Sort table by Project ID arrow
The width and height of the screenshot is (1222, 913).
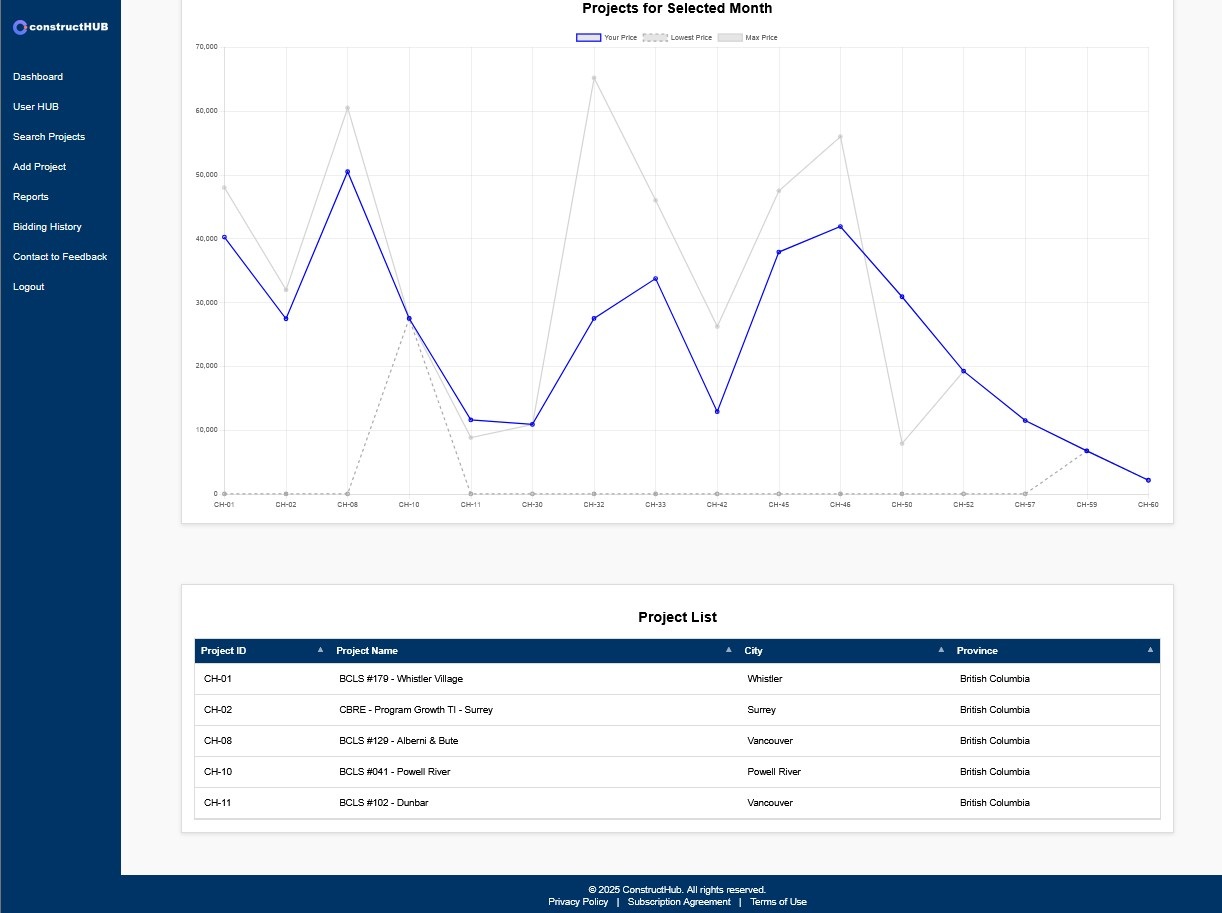320,650
